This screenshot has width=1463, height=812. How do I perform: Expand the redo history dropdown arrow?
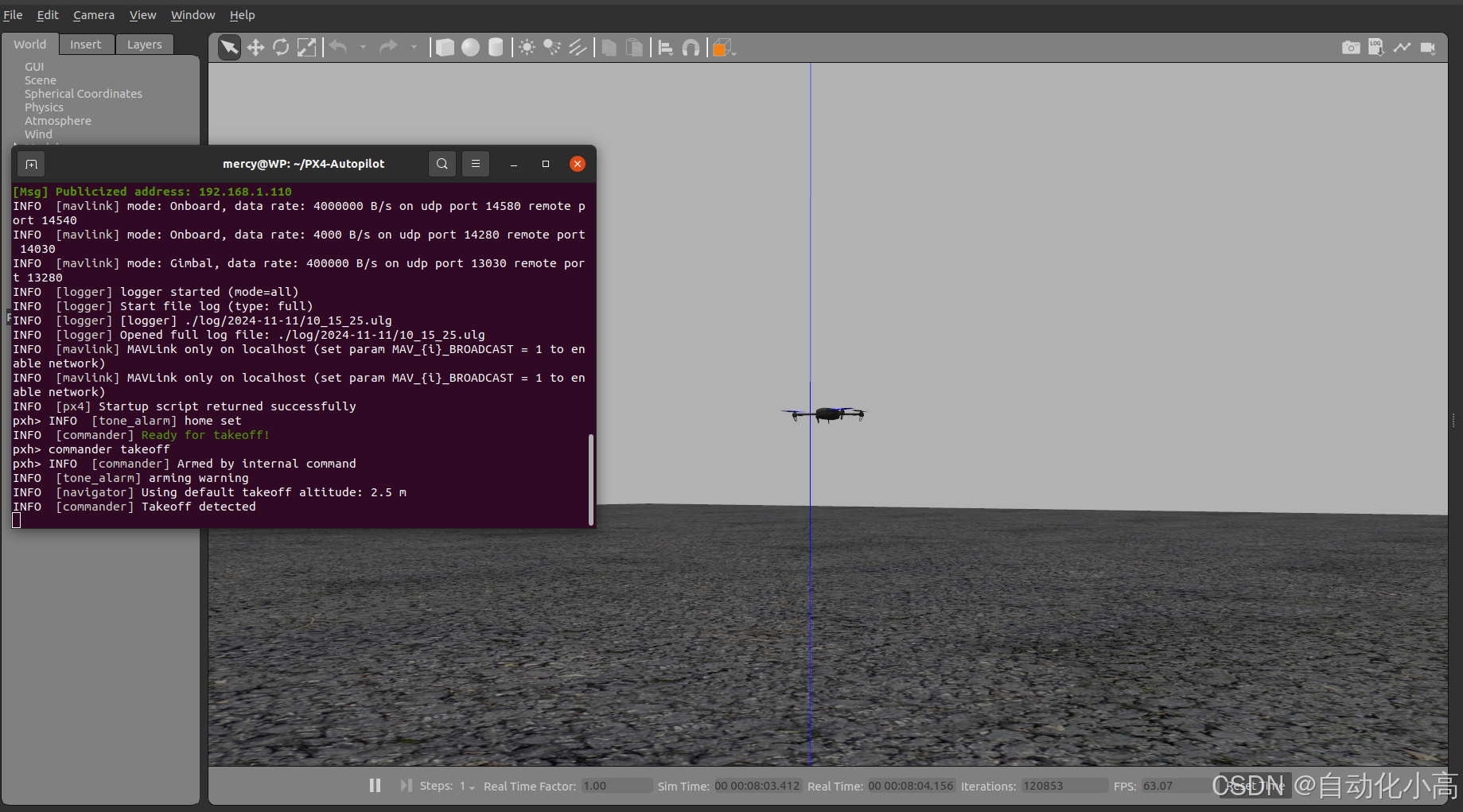(x=414, y=48)
